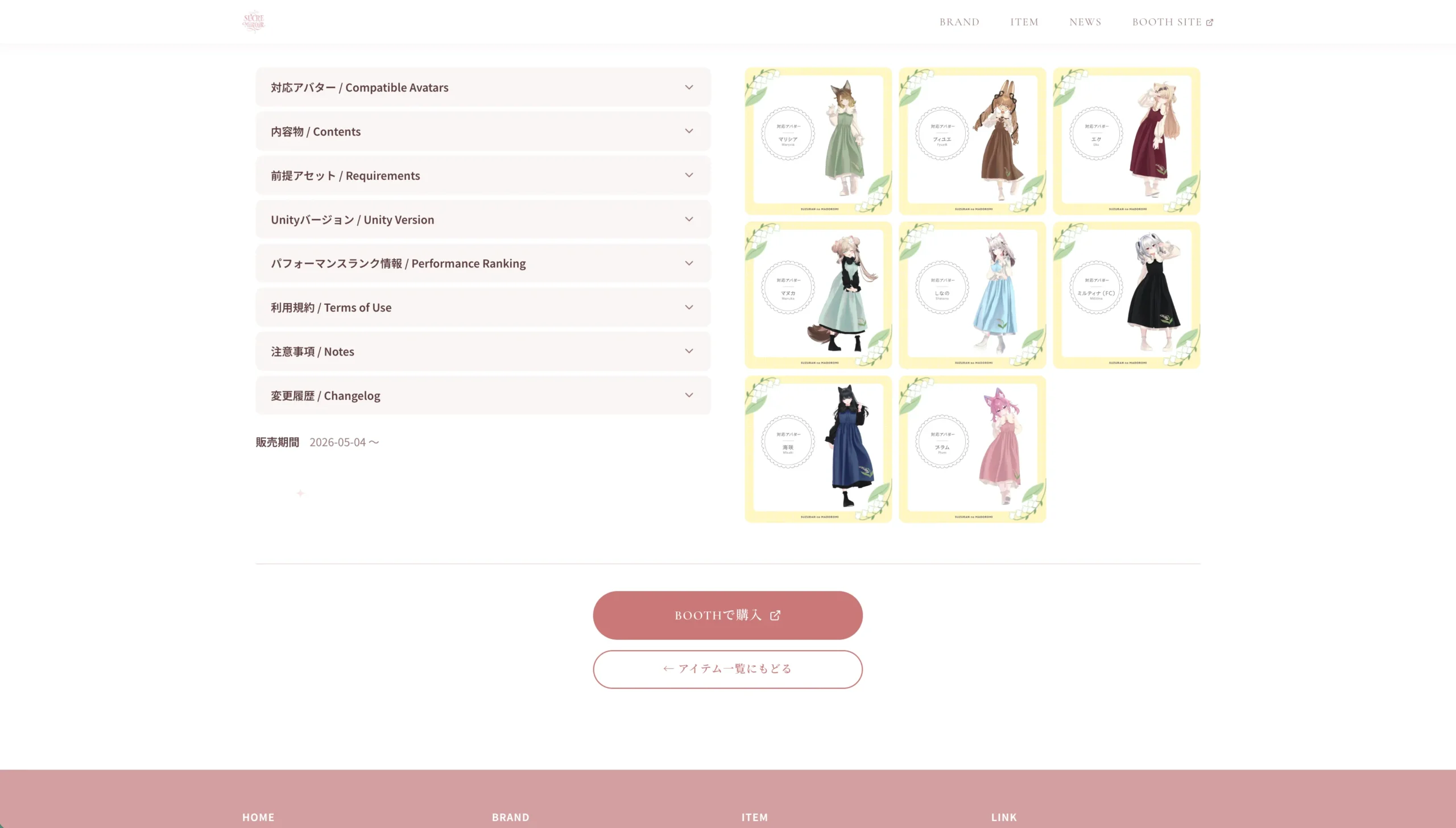This screenshot has height=828, width=1456.
Task: Click the BOOTHで購入 button
Action: 727,615
